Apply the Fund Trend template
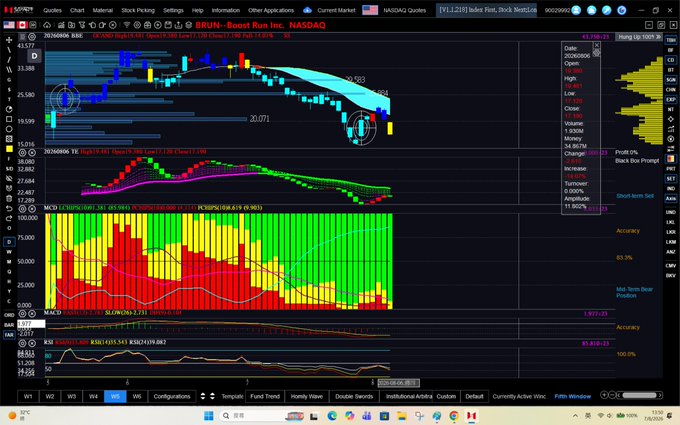This screenshot has height=425, width=680. pos(265,396)
